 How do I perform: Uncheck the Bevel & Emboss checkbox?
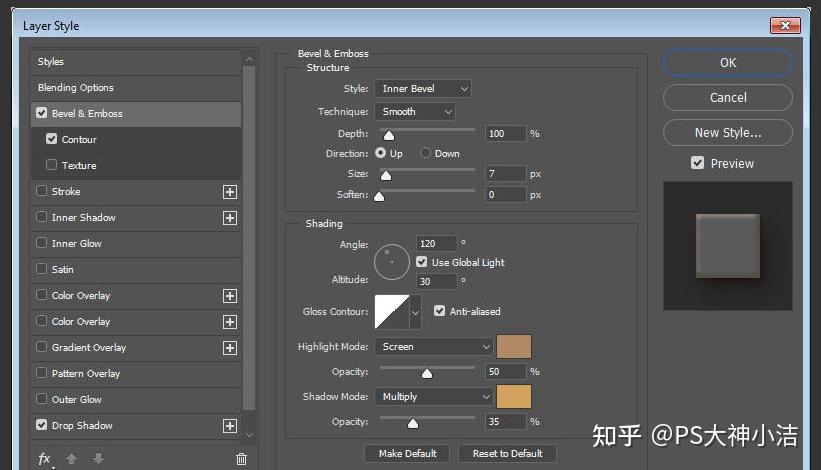point(42,113)
